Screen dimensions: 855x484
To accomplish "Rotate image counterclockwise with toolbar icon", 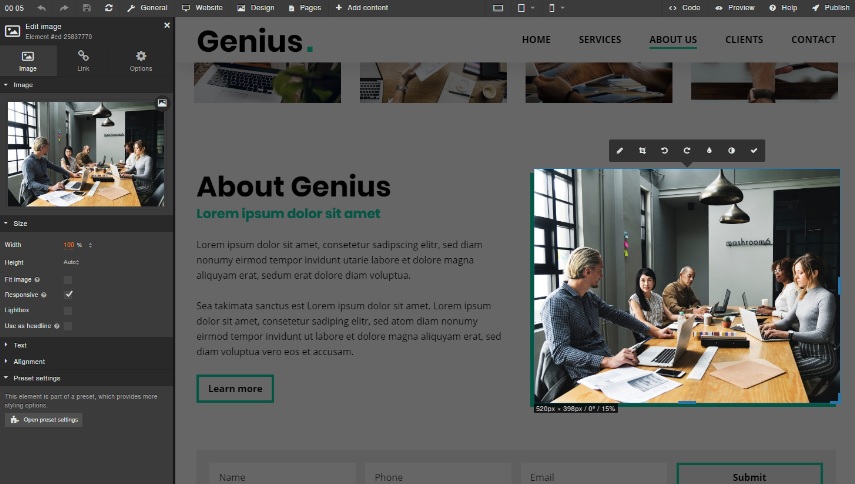I will (x=664, y=150).
